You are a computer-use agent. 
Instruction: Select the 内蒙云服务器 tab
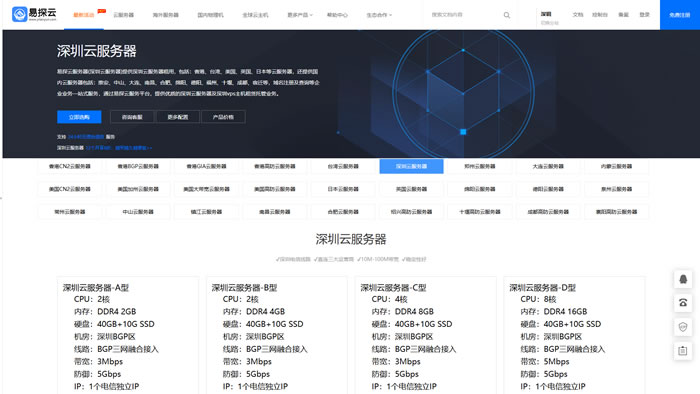pyautogui.click(x=616, y=166)
